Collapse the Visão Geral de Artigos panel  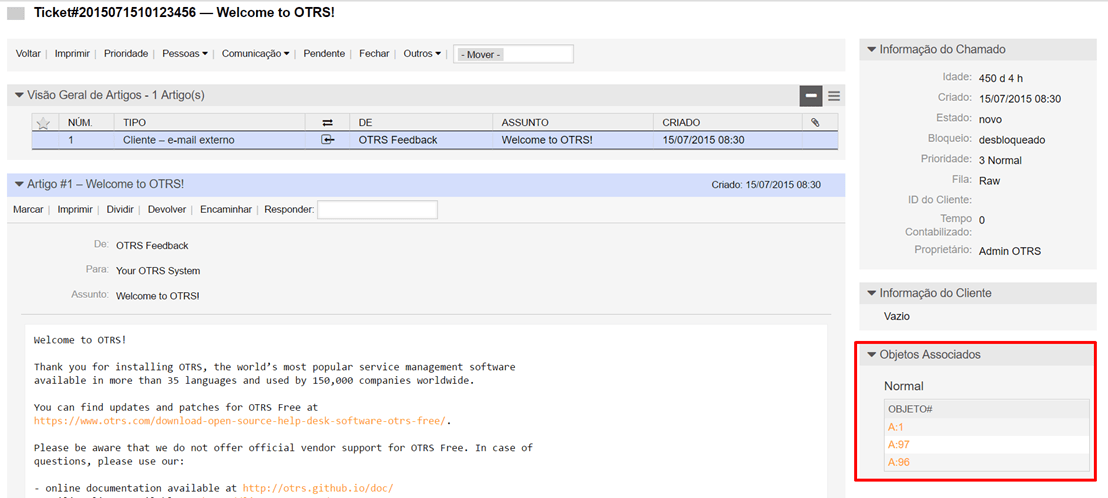[x=19, y=95]
